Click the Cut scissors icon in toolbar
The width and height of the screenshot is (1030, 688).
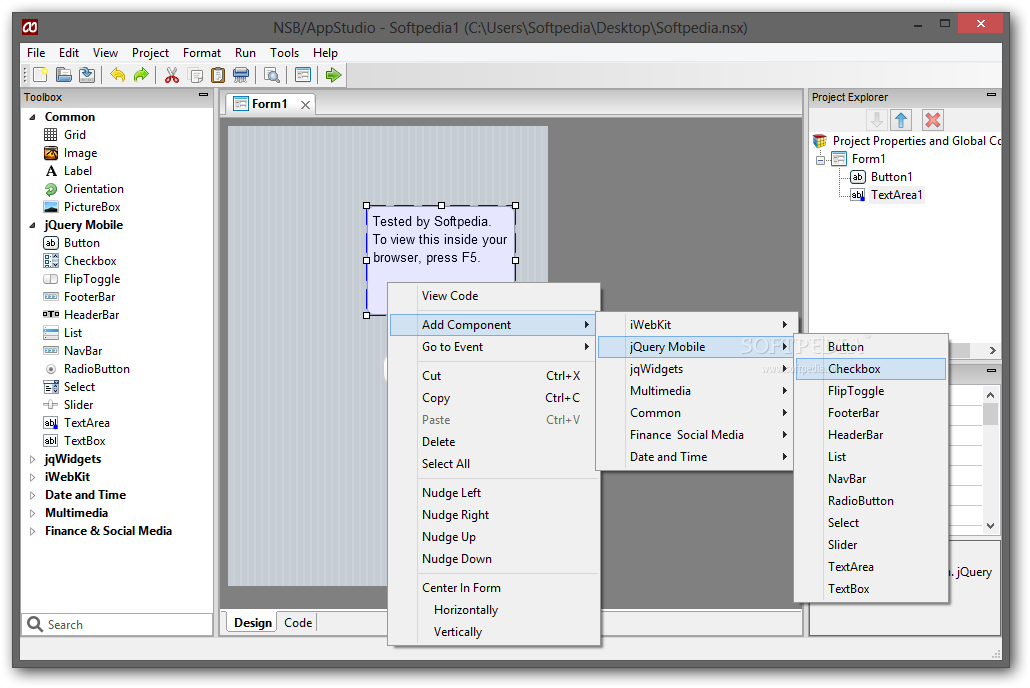pyautogui.click(x=172, y=75)
